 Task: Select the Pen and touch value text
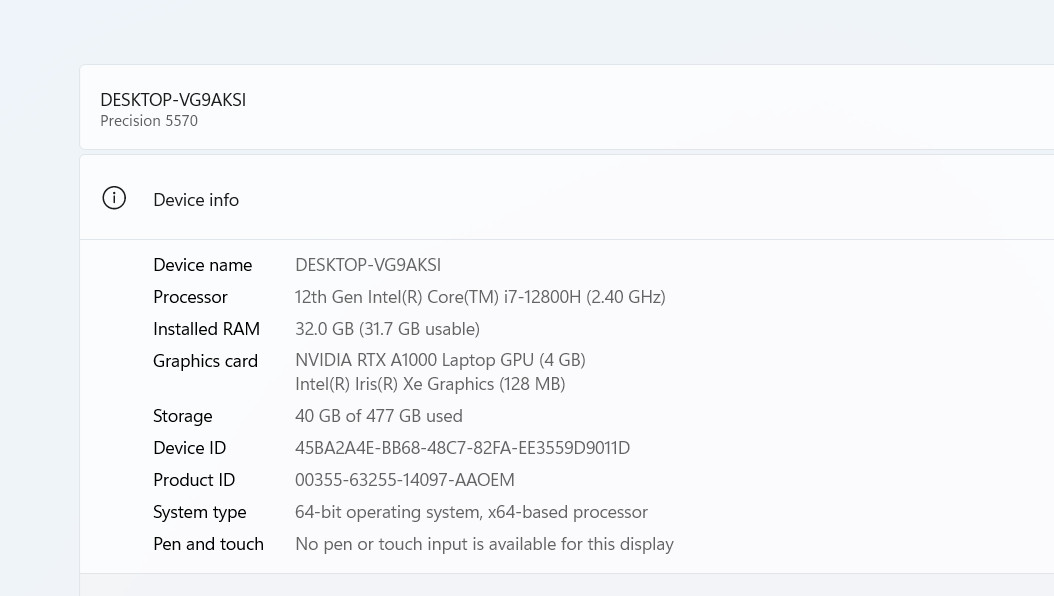point(484,544)
